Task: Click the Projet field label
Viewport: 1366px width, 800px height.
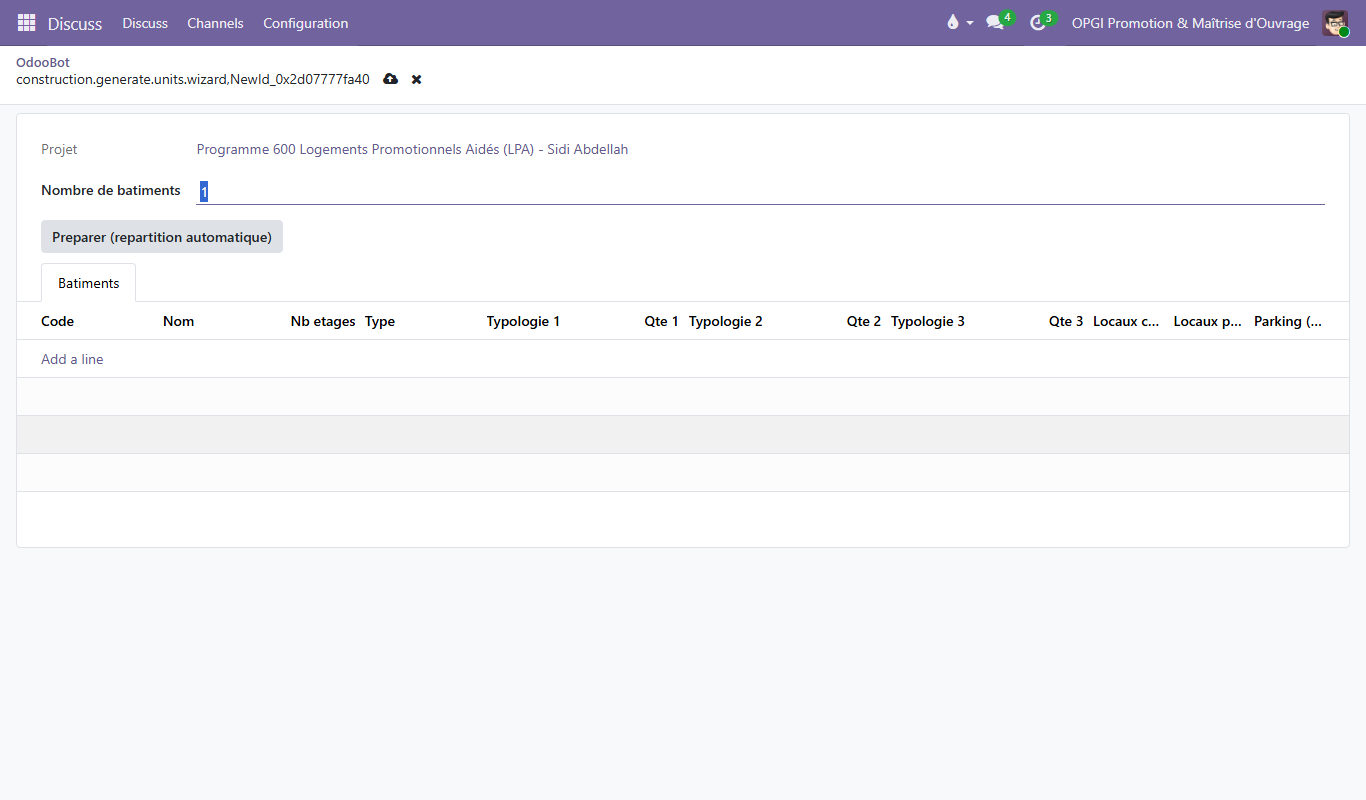Action: pos(59,149)
